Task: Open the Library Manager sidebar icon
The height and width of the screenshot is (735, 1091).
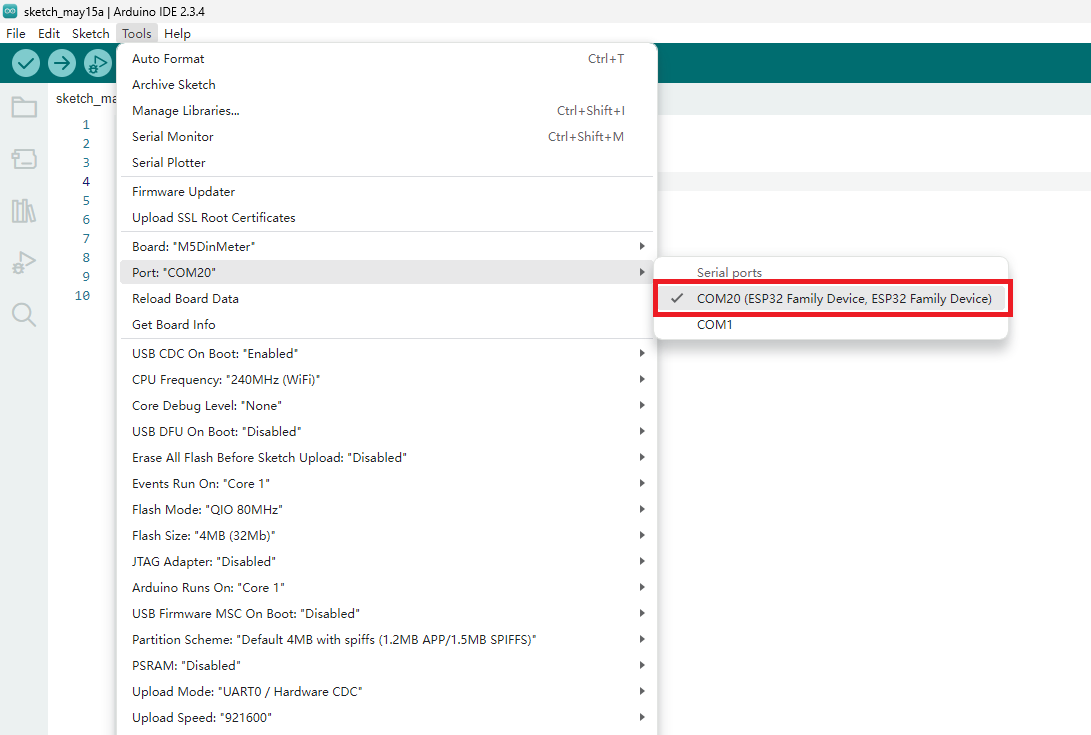Action: click(x=24, y=210)
